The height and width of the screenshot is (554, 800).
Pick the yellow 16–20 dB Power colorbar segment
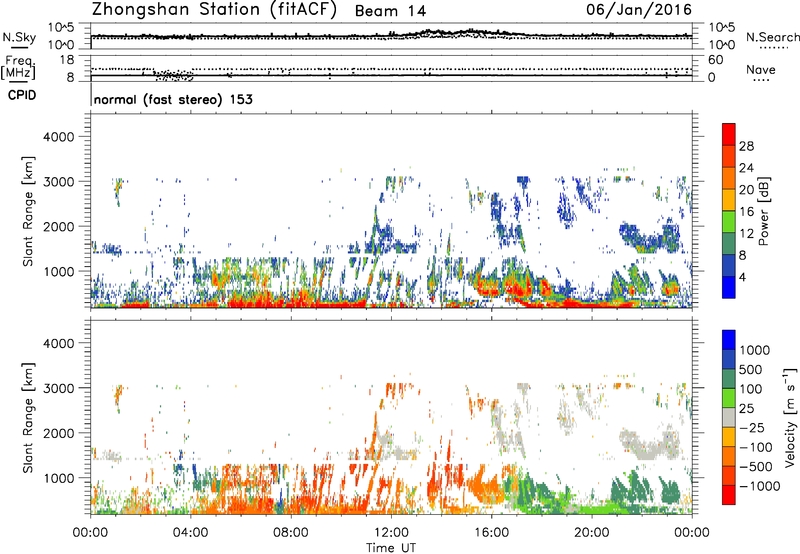729,199
